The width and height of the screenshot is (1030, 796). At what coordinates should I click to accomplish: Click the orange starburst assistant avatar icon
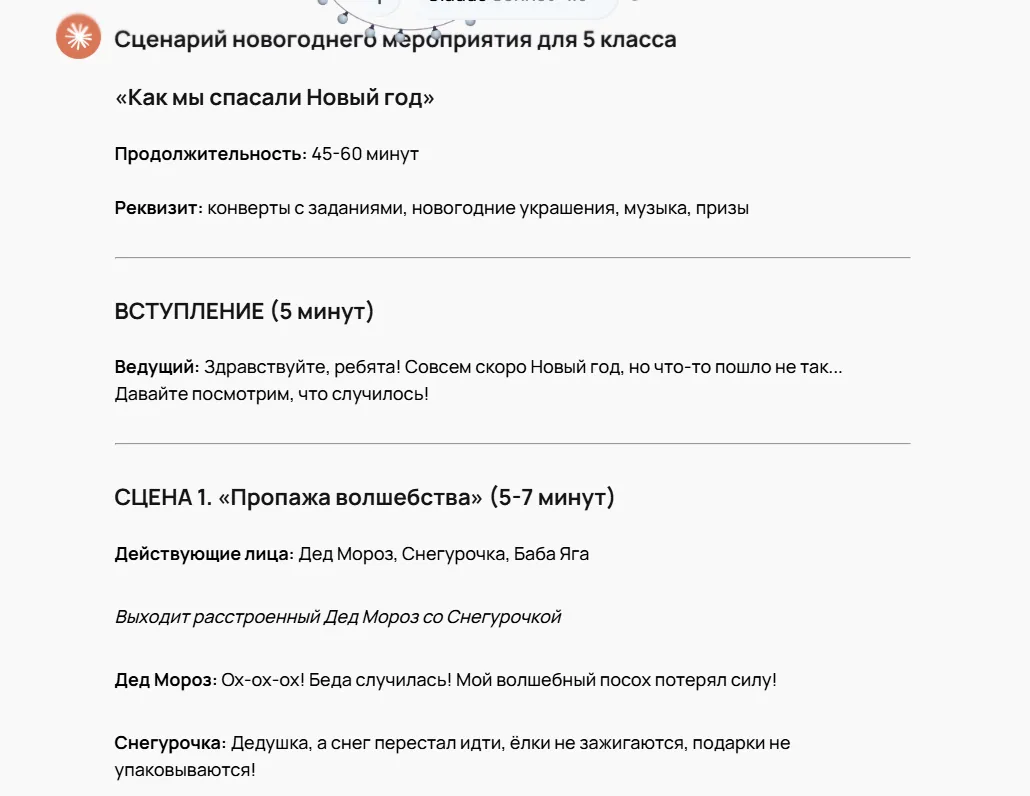78,37
